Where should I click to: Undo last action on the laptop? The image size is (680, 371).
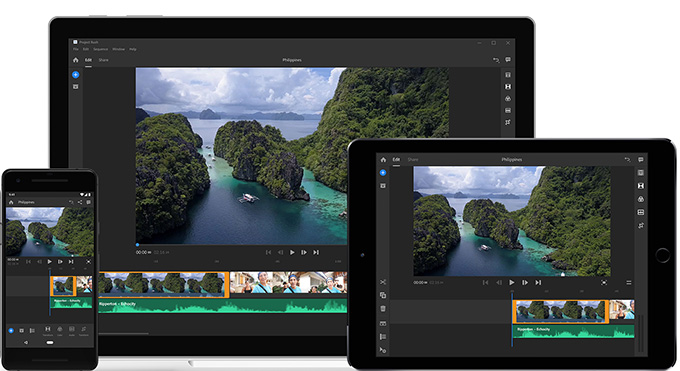[x=496, y=60]
